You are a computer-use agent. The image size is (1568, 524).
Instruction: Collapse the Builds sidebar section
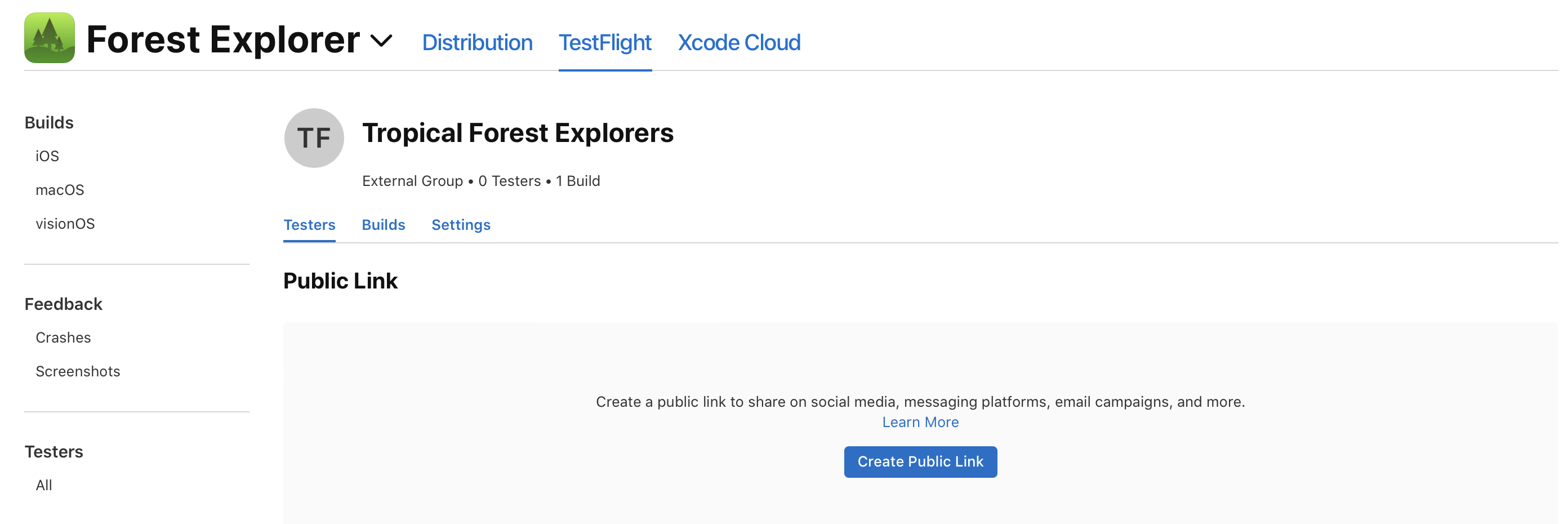pyautogui.click(x=48, y=122)
